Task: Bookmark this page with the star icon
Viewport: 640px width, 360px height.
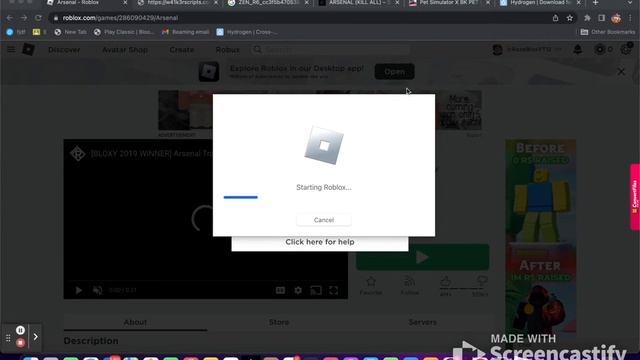Action: point(570,18)
